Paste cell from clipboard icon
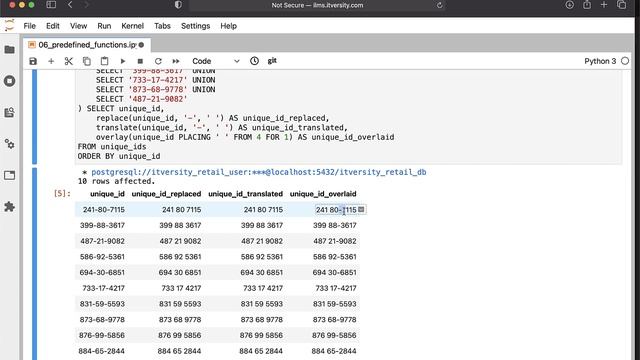 point(104,61)
